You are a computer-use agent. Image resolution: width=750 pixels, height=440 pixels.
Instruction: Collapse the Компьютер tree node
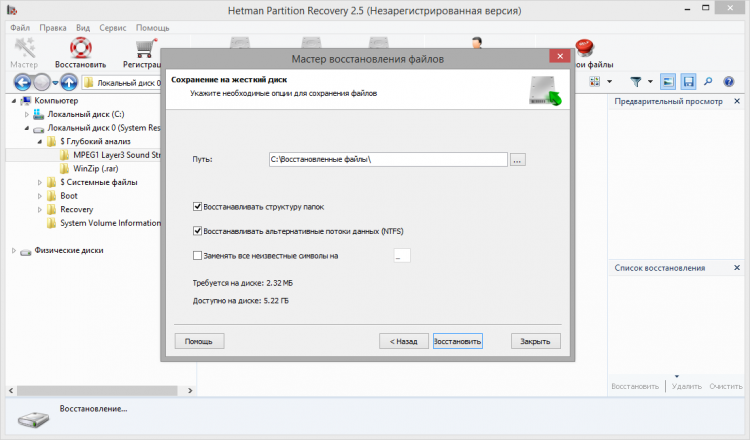click(14, 101)
